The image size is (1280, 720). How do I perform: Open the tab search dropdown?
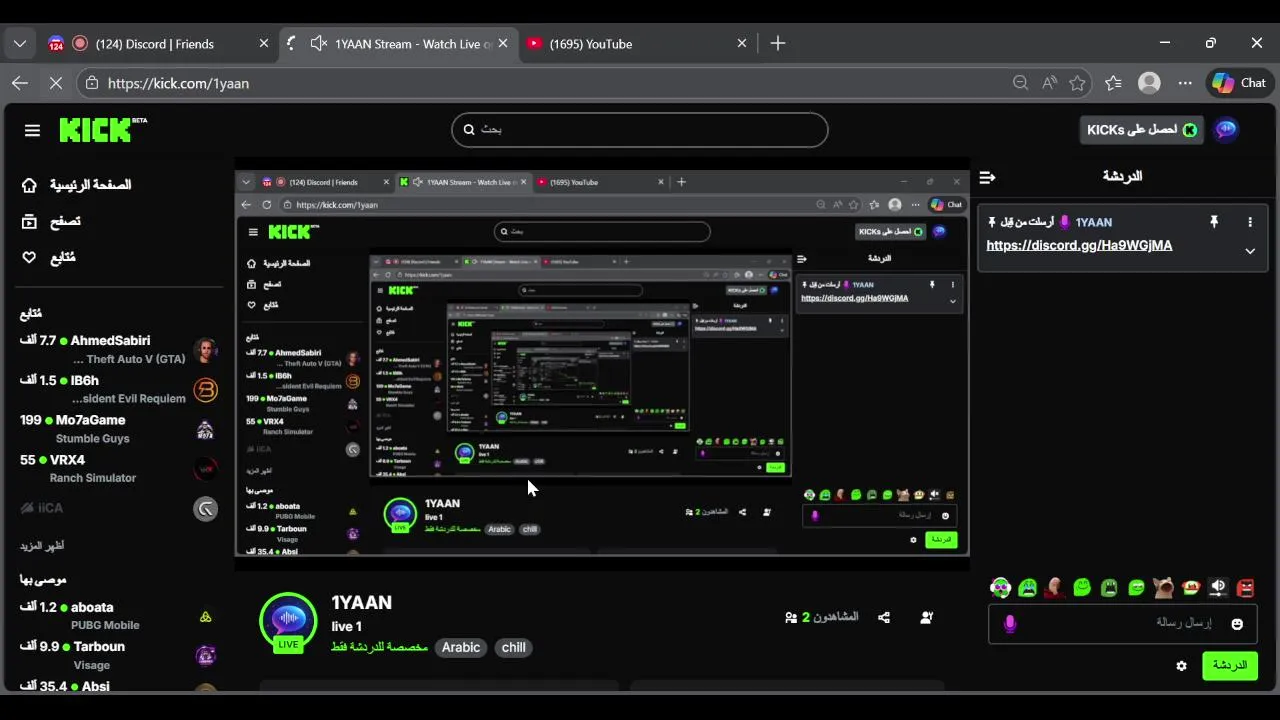[x=20, y=44]
